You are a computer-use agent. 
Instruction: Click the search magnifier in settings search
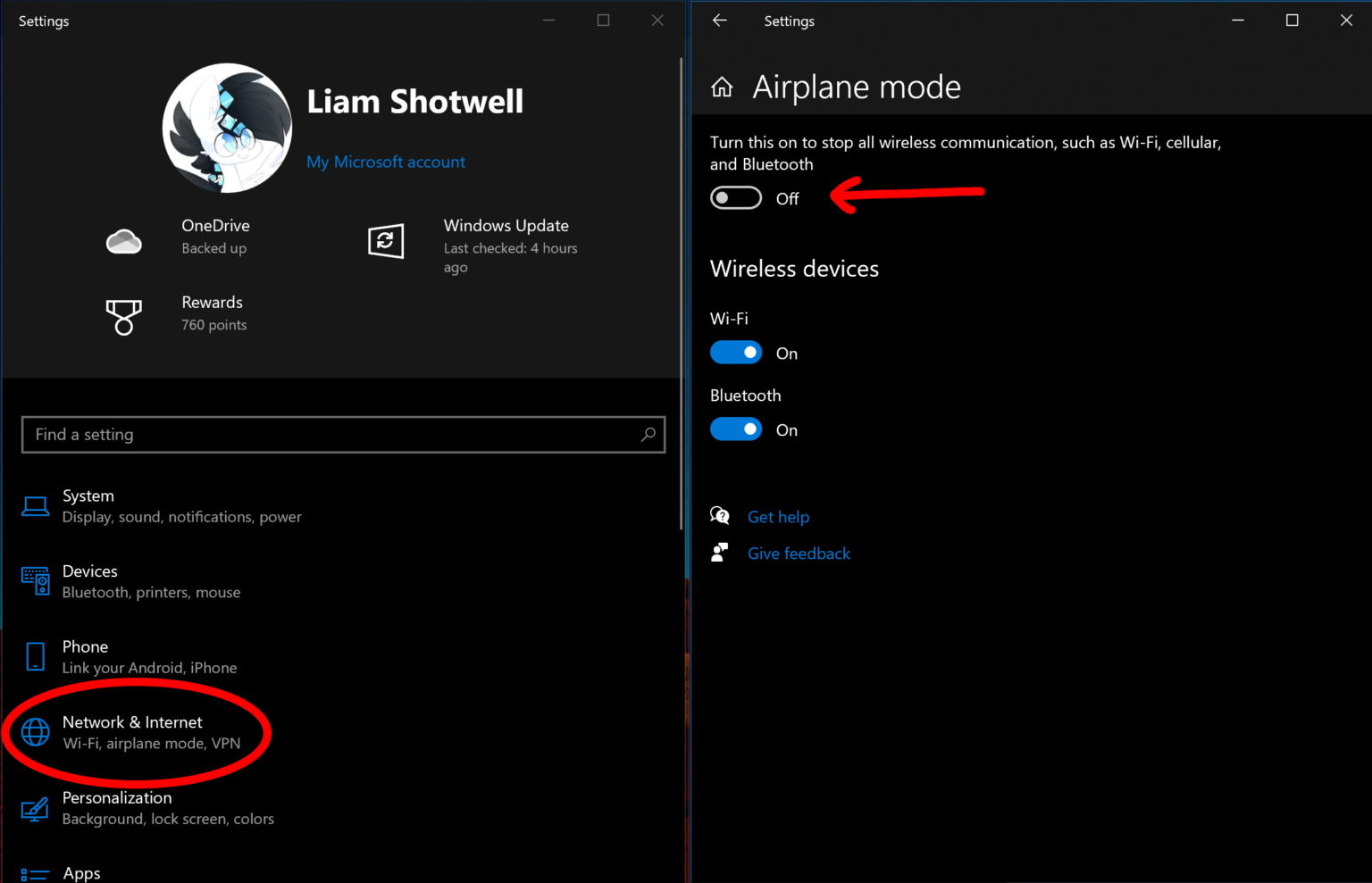648,435
